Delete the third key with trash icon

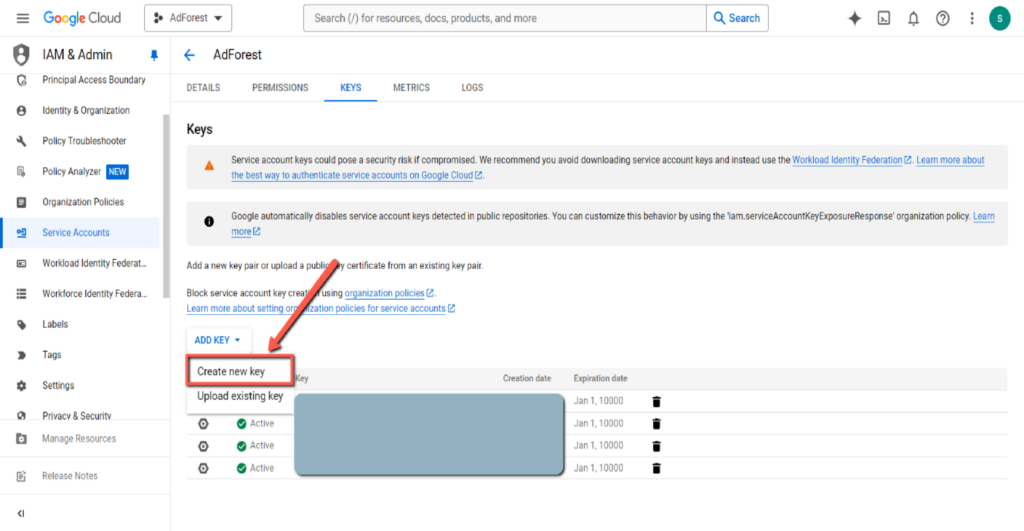[656, 446]
